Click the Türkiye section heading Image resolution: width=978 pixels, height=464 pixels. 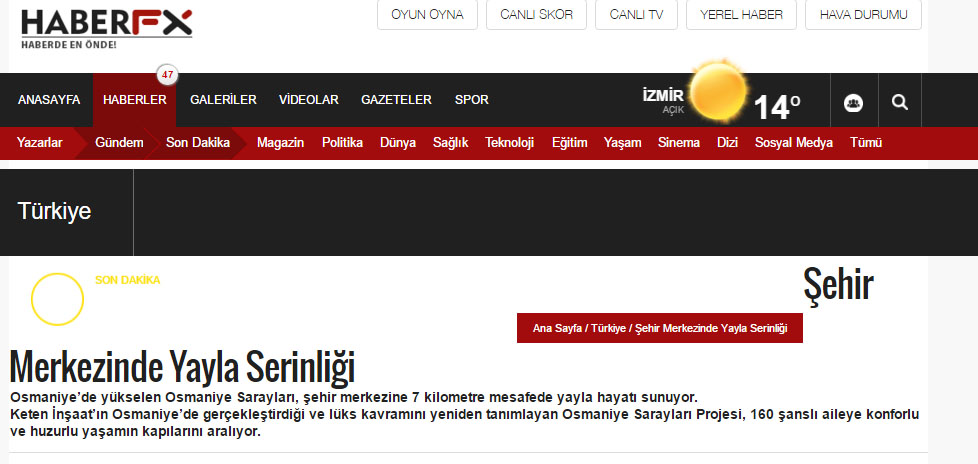(54, 211)
